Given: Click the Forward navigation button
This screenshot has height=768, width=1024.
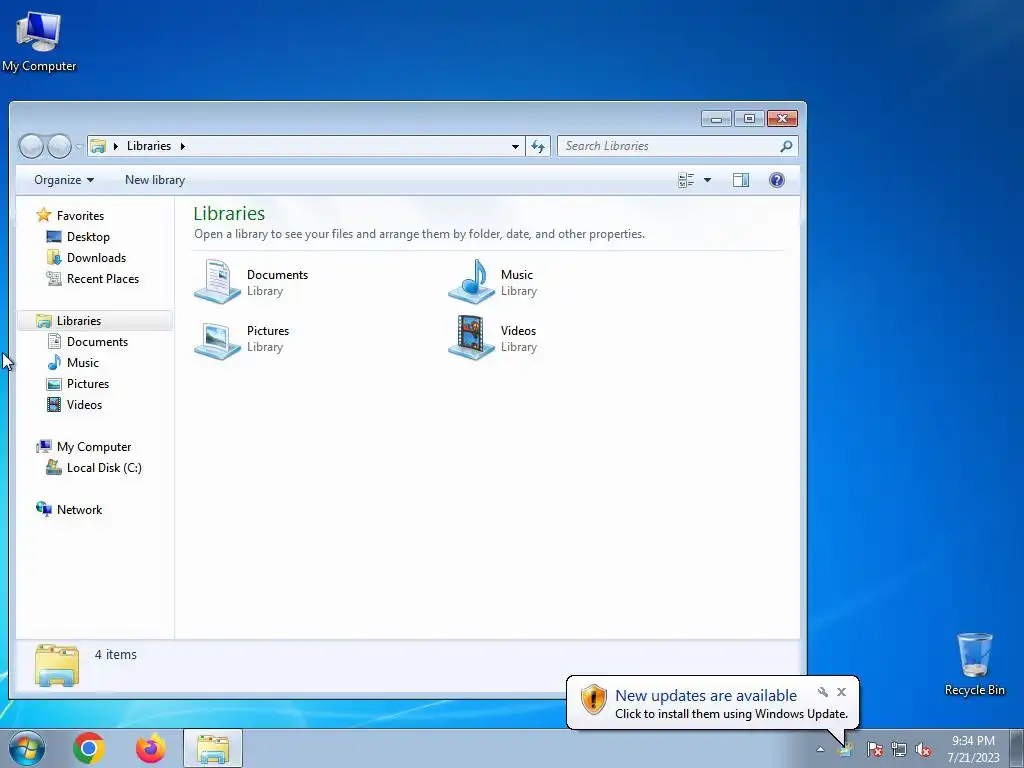Looking at the screenshot, I should (59, 146).
